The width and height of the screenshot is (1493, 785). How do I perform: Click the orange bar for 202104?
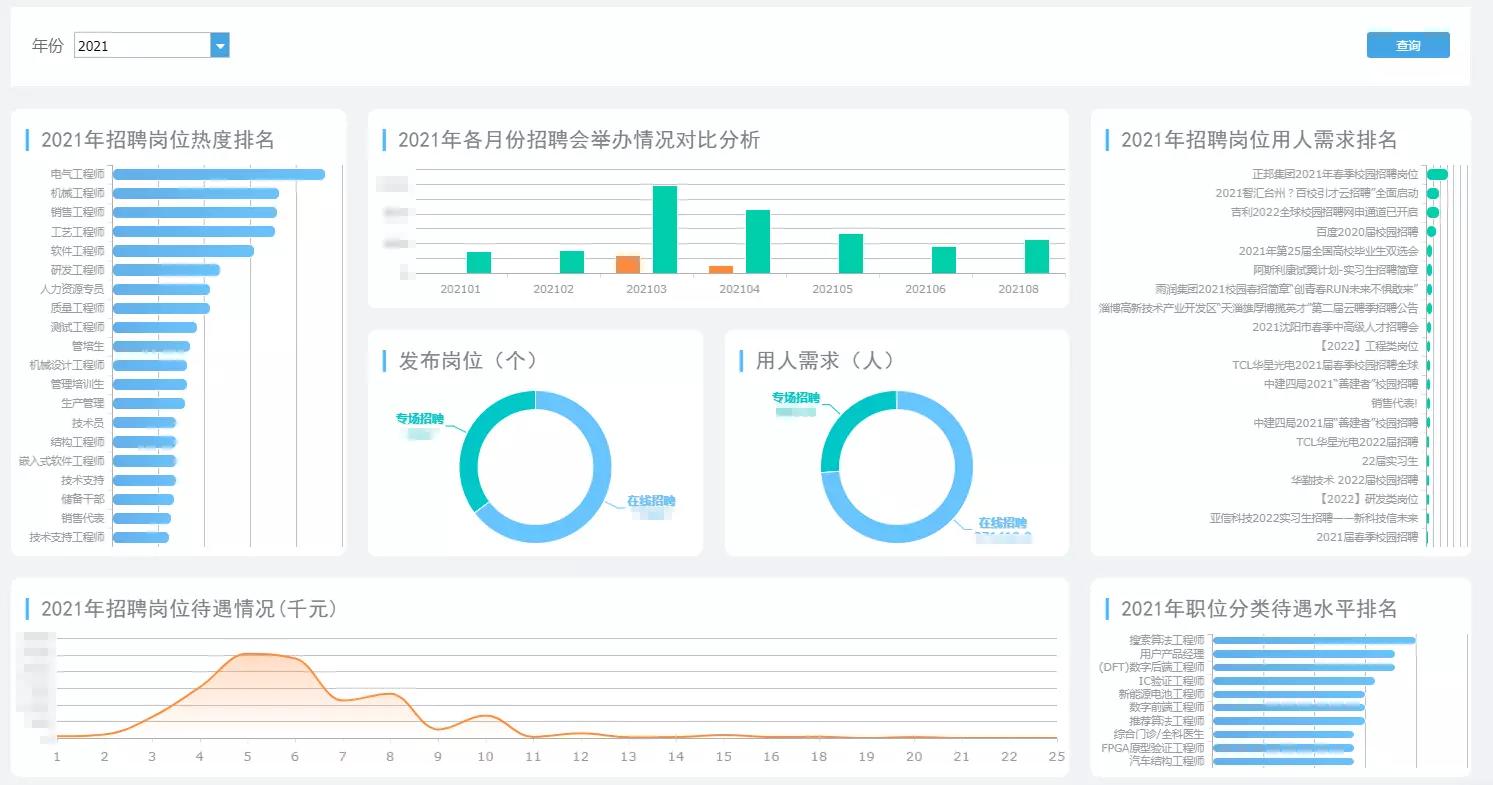click(x=721, y=269)
